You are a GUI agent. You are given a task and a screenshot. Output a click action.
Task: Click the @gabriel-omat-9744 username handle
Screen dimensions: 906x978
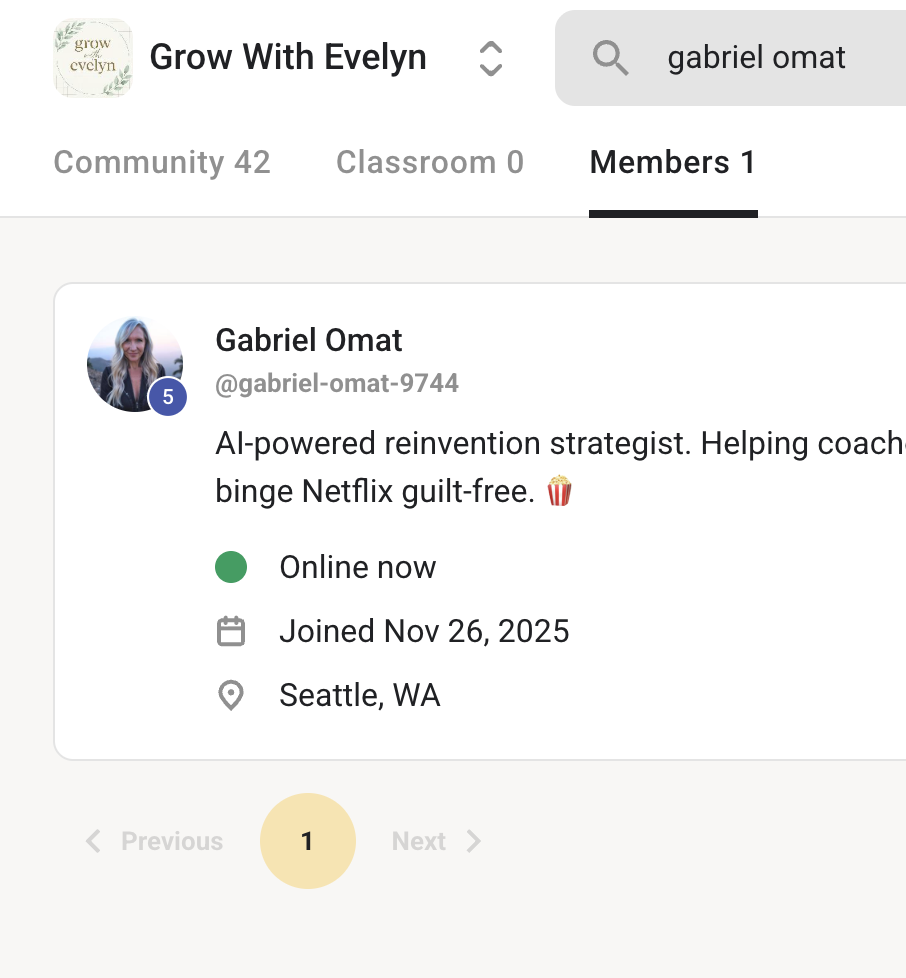pos(337,384)
